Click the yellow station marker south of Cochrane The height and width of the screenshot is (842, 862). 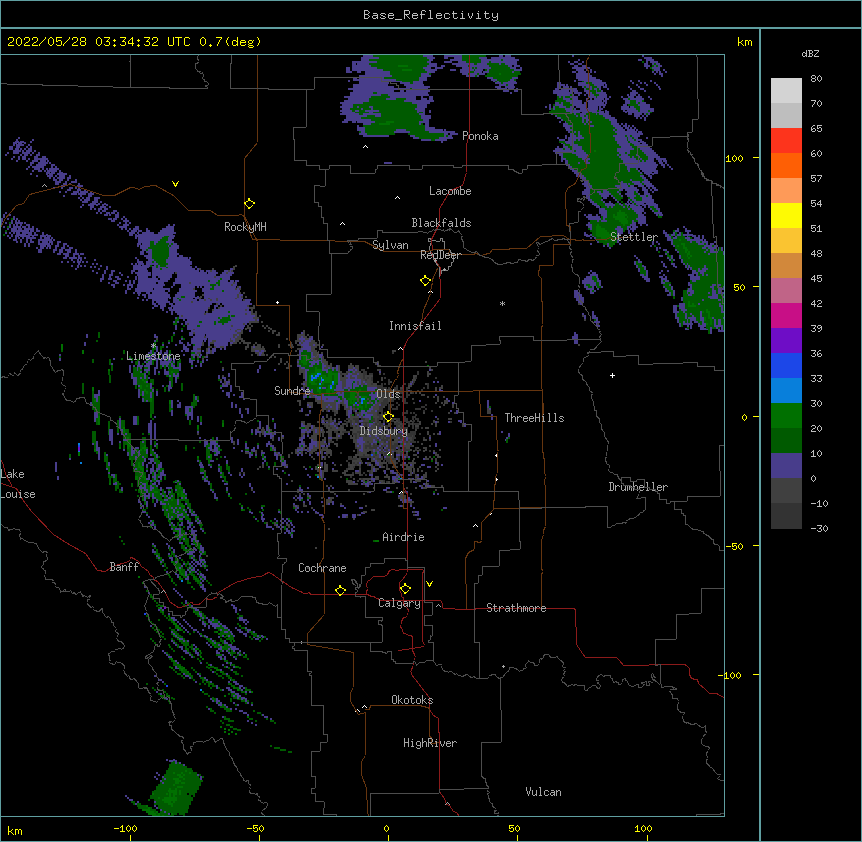340,591
